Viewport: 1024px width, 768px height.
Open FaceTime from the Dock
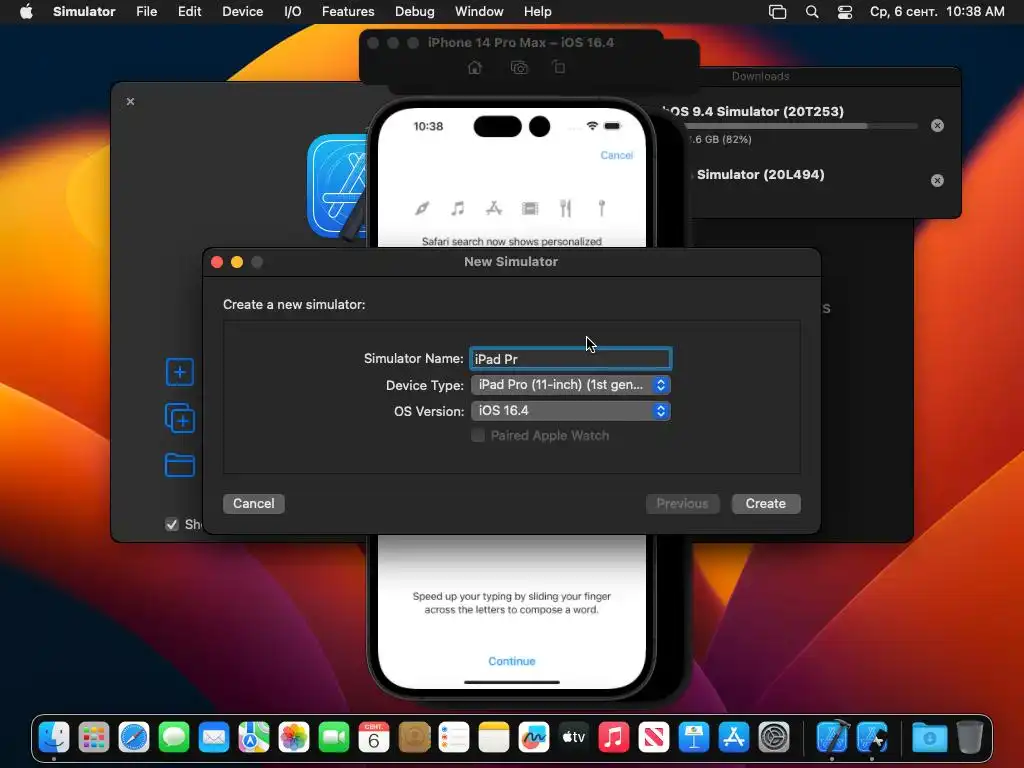pyautogui.click(x=334, y=738)
